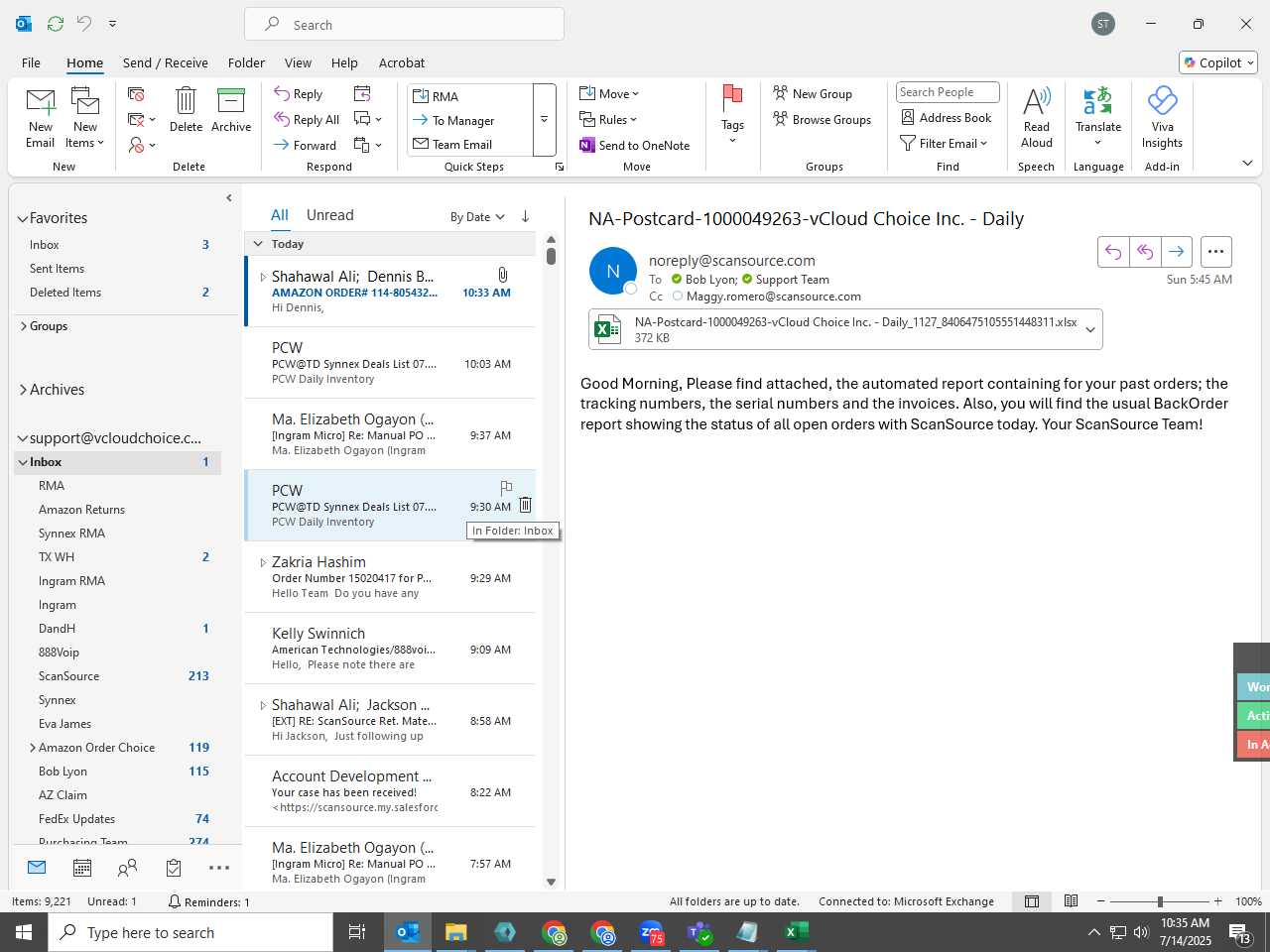Click the Archive icon in ribbon

(231, 101)
